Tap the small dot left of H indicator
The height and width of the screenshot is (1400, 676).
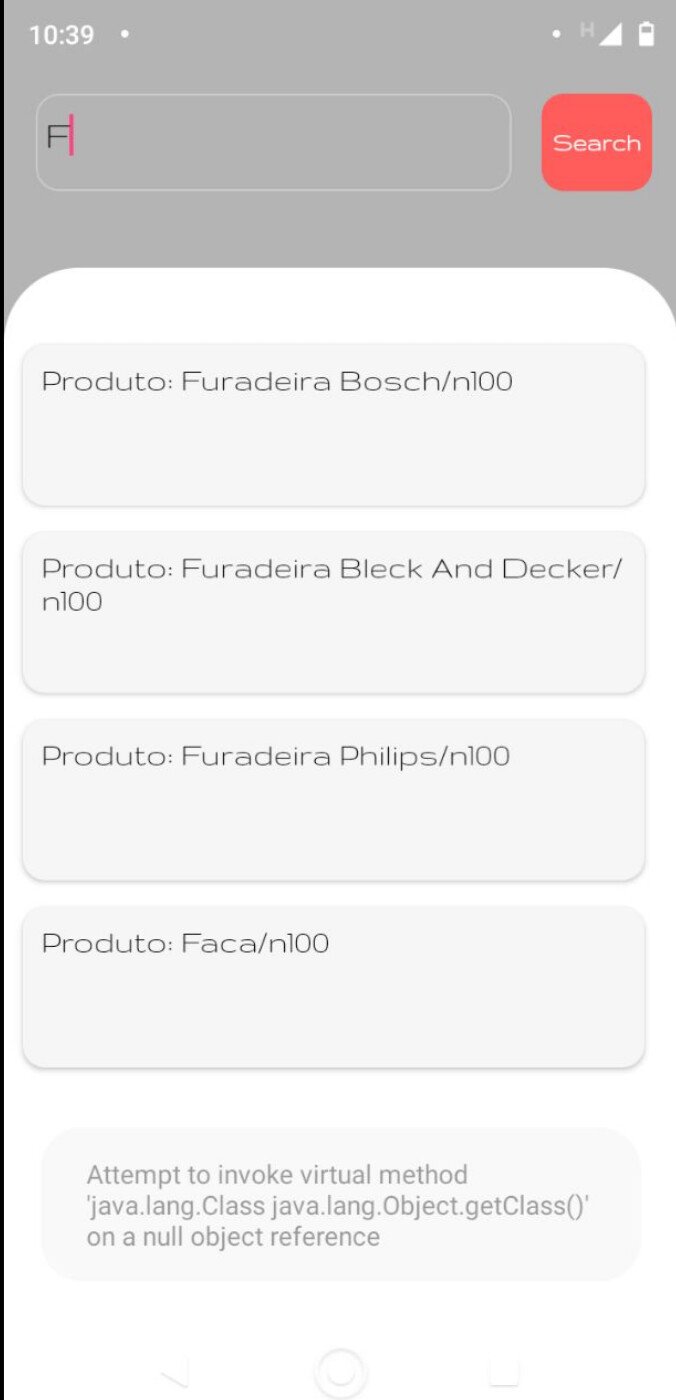[x=556, y=34]
